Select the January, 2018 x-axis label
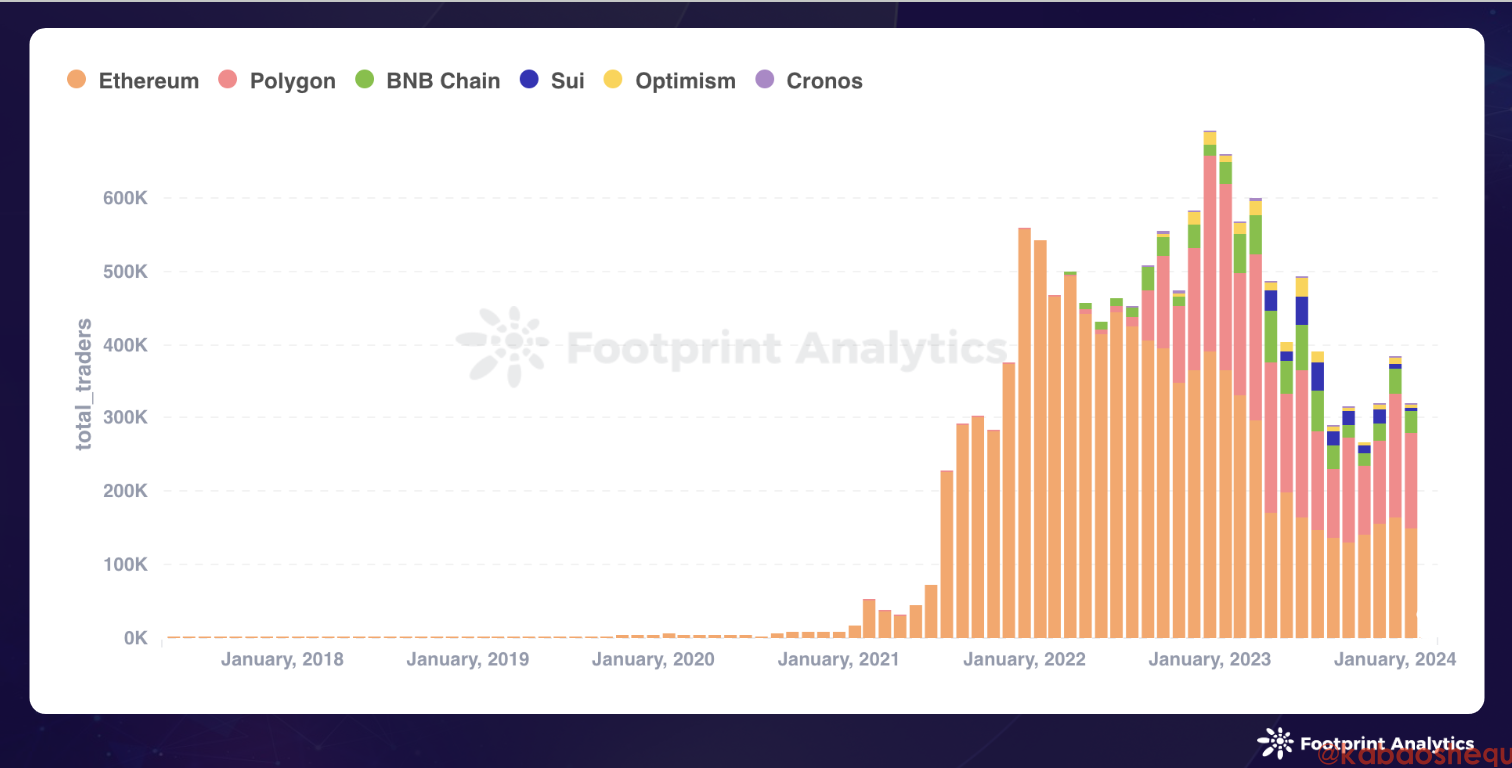Screen dimensions: 1512x768 pyautogui.click(x=282, y=660)
